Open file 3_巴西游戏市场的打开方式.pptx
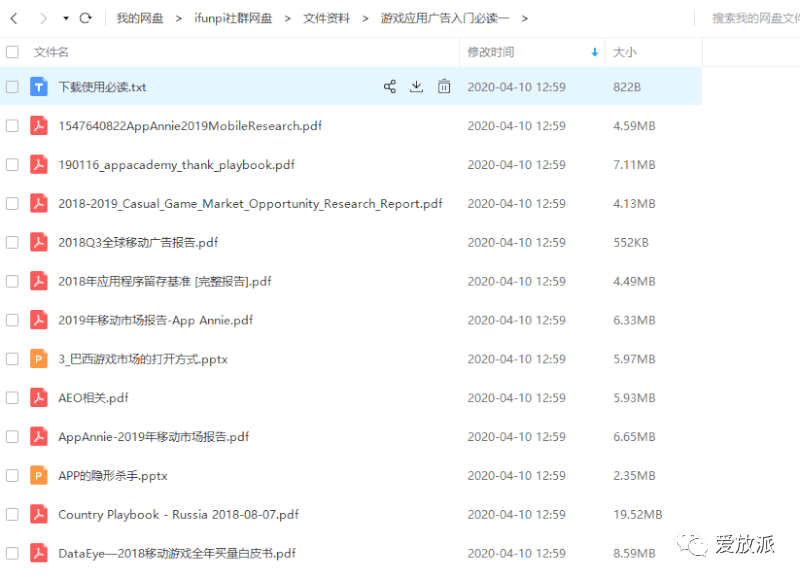The height and width of the screenshot is (579, 800). 143,359
